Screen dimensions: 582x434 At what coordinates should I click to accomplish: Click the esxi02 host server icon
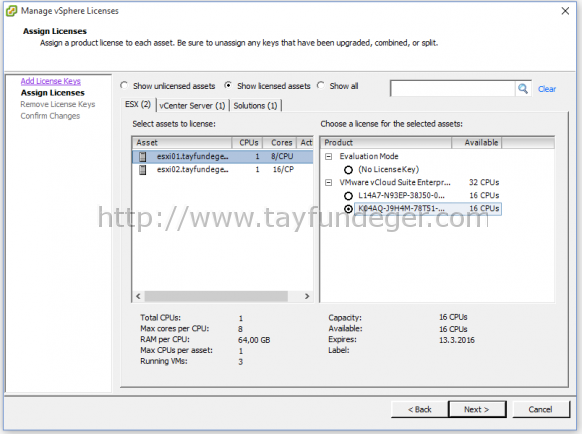143,170
